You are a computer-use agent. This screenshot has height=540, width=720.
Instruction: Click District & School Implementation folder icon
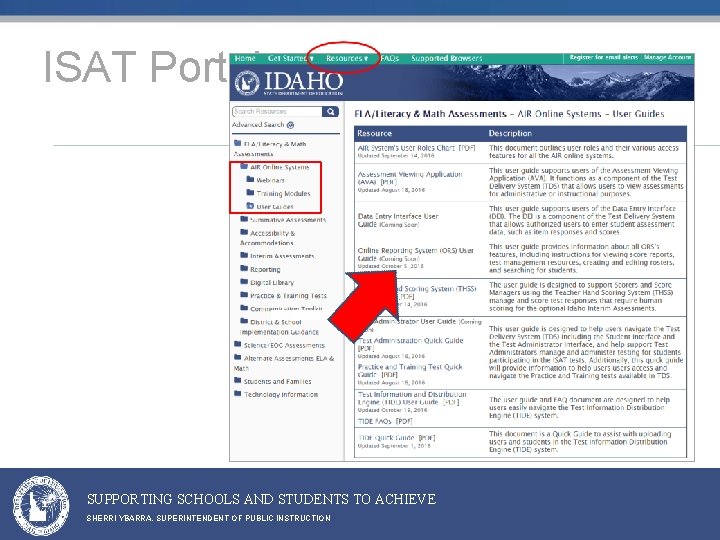[244, 321]
